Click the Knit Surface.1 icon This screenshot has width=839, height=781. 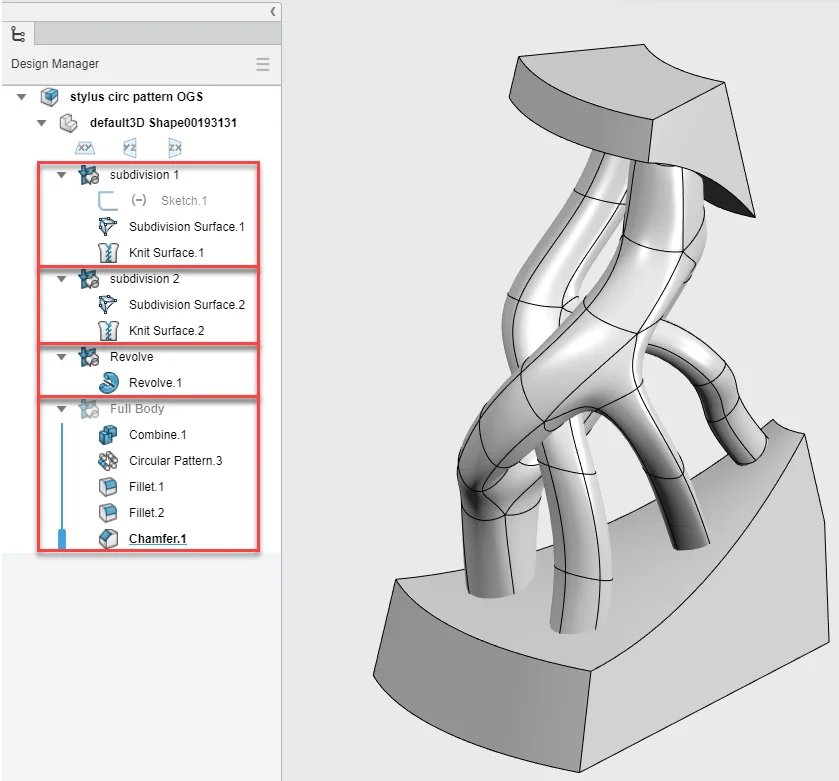coord(109,253)
